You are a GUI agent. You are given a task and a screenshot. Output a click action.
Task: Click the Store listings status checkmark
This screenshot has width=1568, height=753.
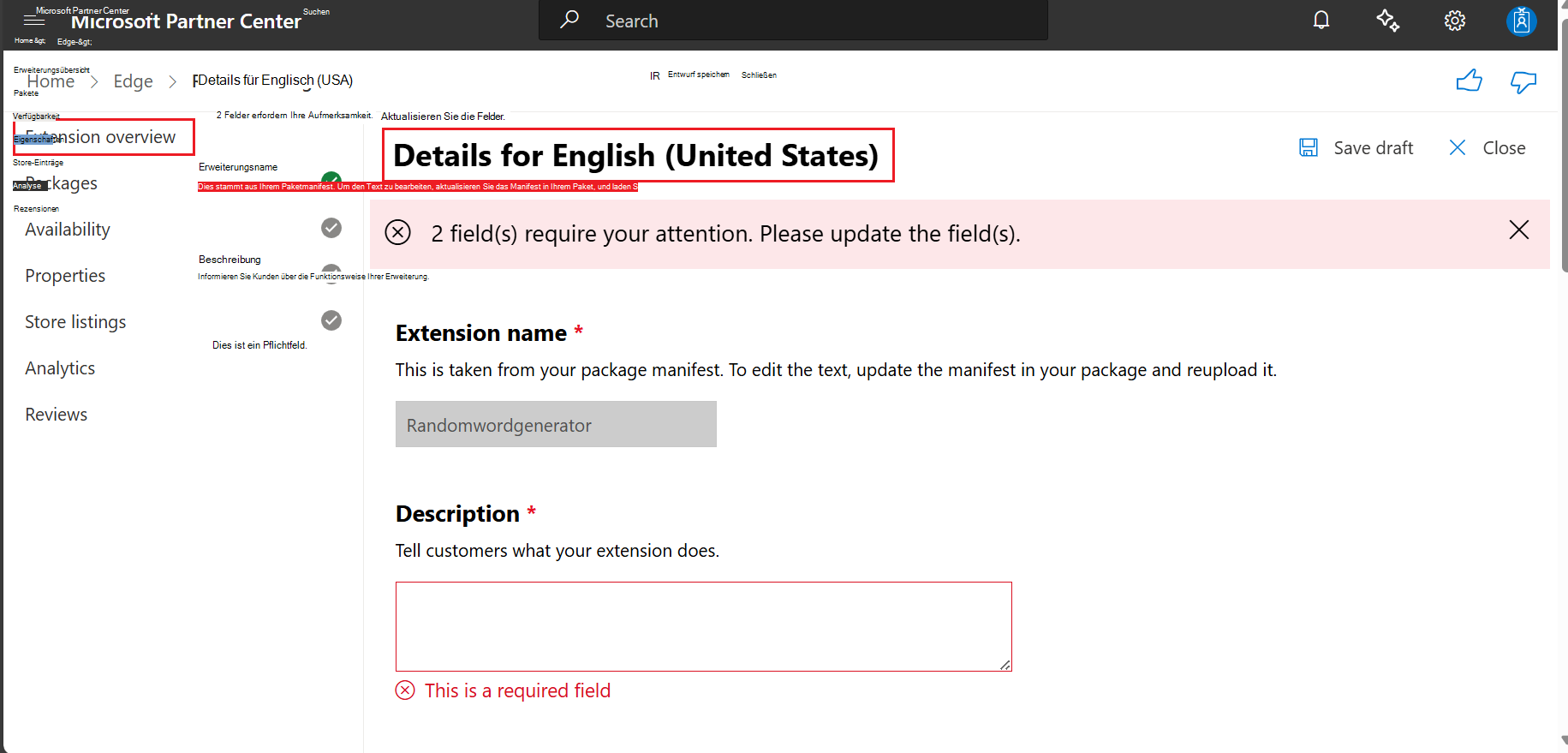pyautogui.click(x=331, y=320)
